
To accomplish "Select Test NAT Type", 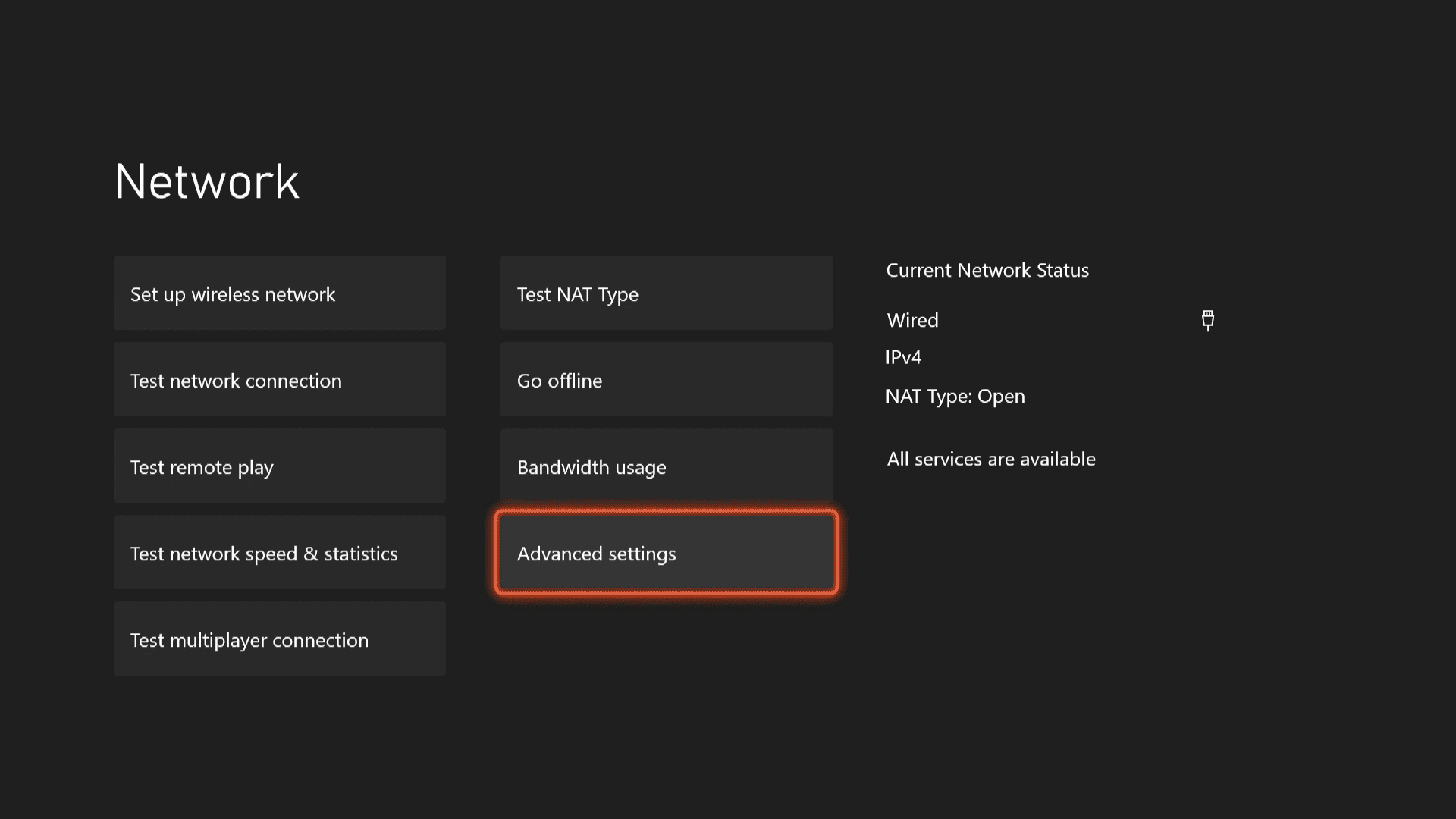I will [x=666, y=293].
